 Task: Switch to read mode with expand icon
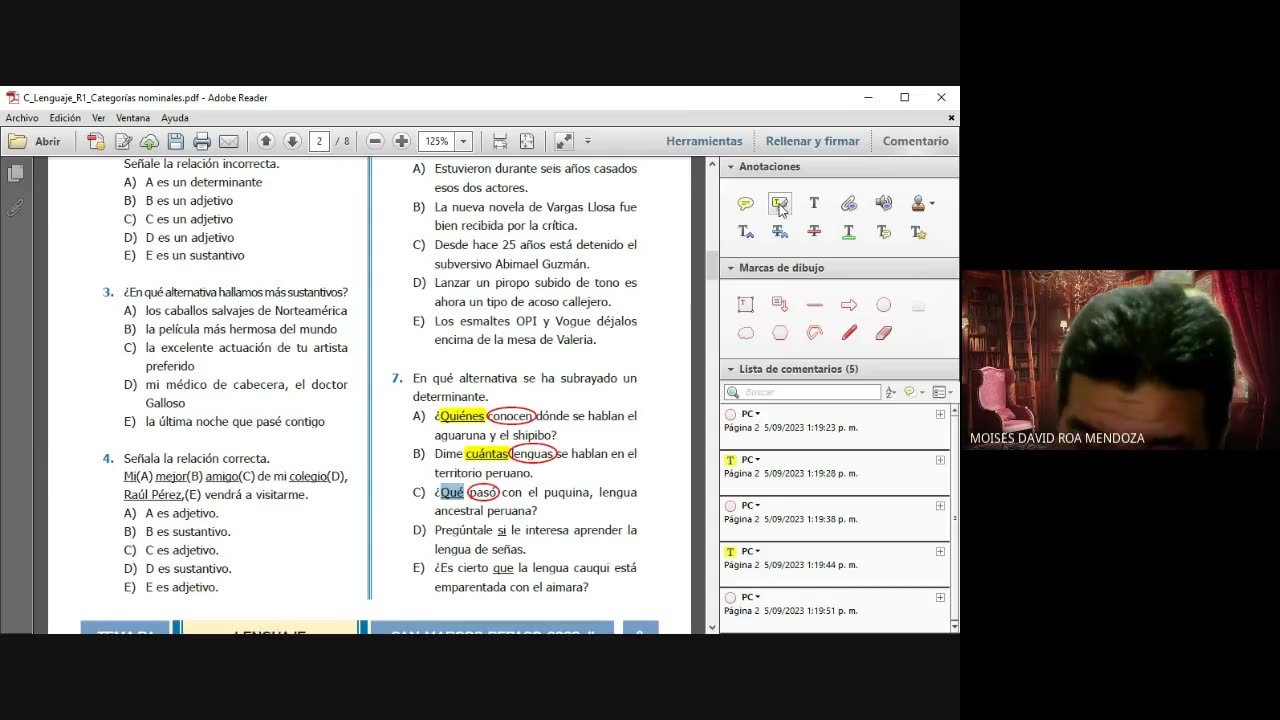pyautogui.click(x=564, y=141)
